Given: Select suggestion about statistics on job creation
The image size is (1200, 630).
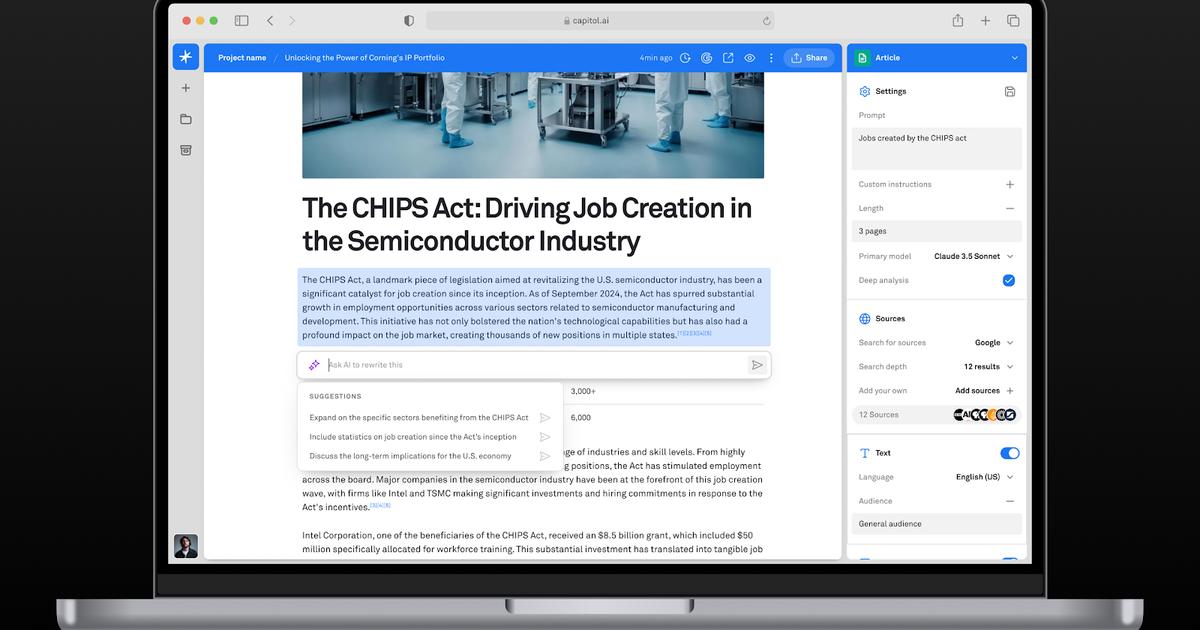Looking at the screenshot, I should click(x=413, y=436).
